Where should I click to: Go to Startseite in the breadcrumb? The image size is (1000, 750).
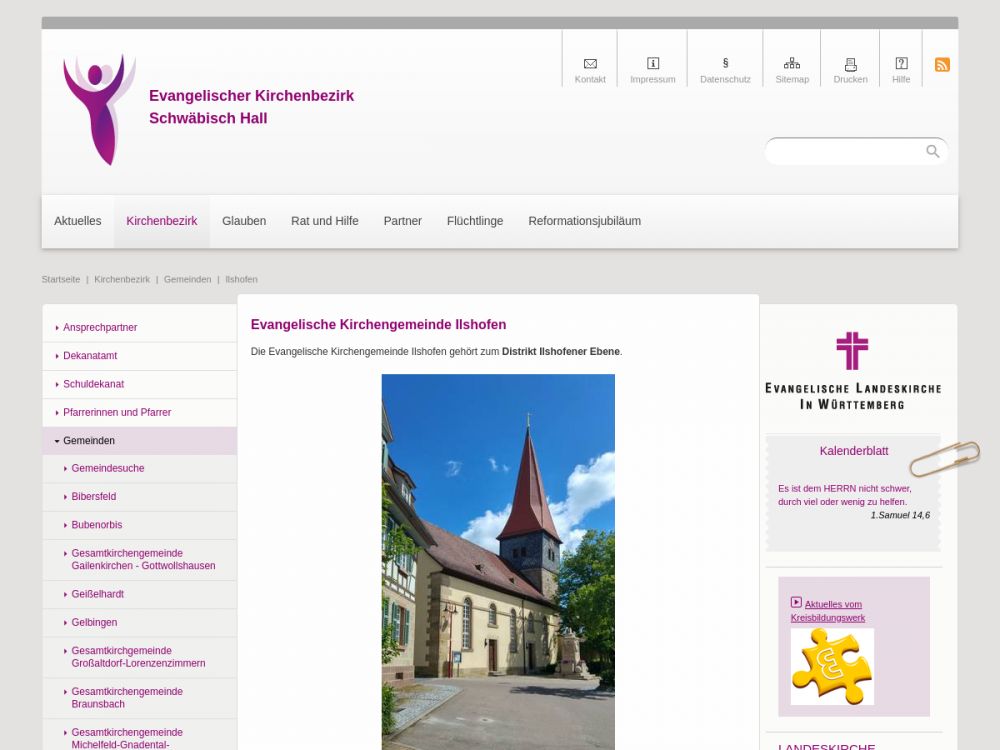click(x=61, y=280)
